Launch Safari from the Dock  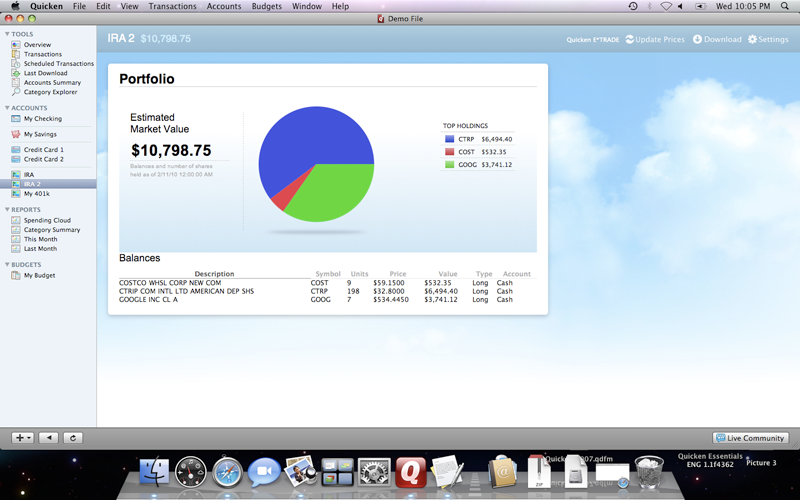click(x=227, y=472)
